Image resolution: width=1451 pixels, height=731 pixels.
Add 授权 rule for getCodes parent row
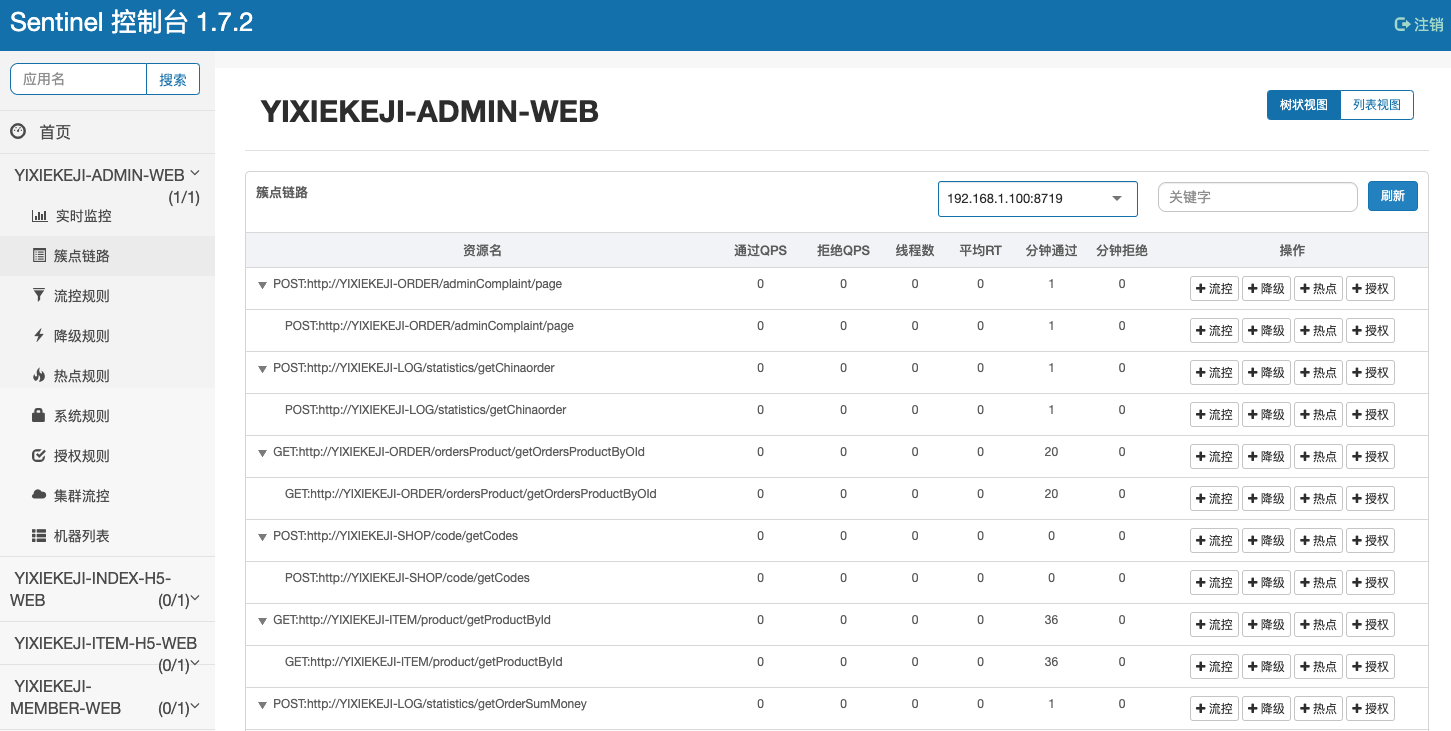(1370, 541)
